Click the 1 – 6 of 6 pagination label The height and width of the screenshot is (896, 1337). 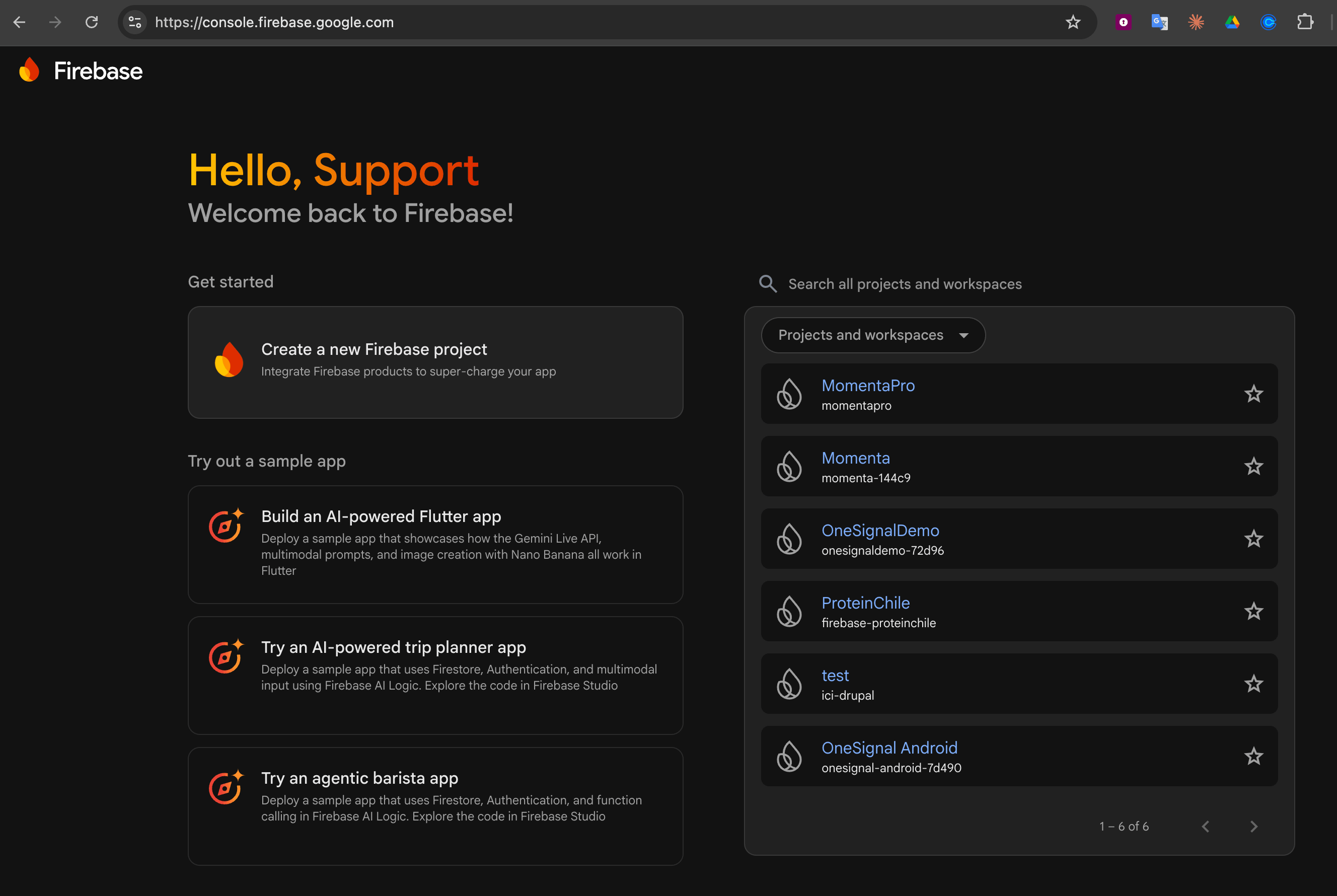[x=1124, y=827]
